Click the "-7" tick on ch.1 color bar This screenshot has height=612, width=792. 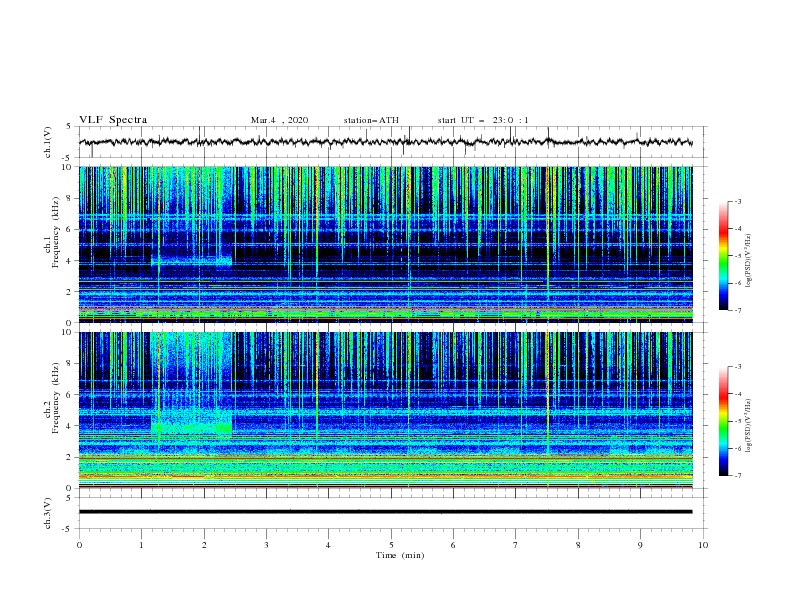[x=737, y=310]
